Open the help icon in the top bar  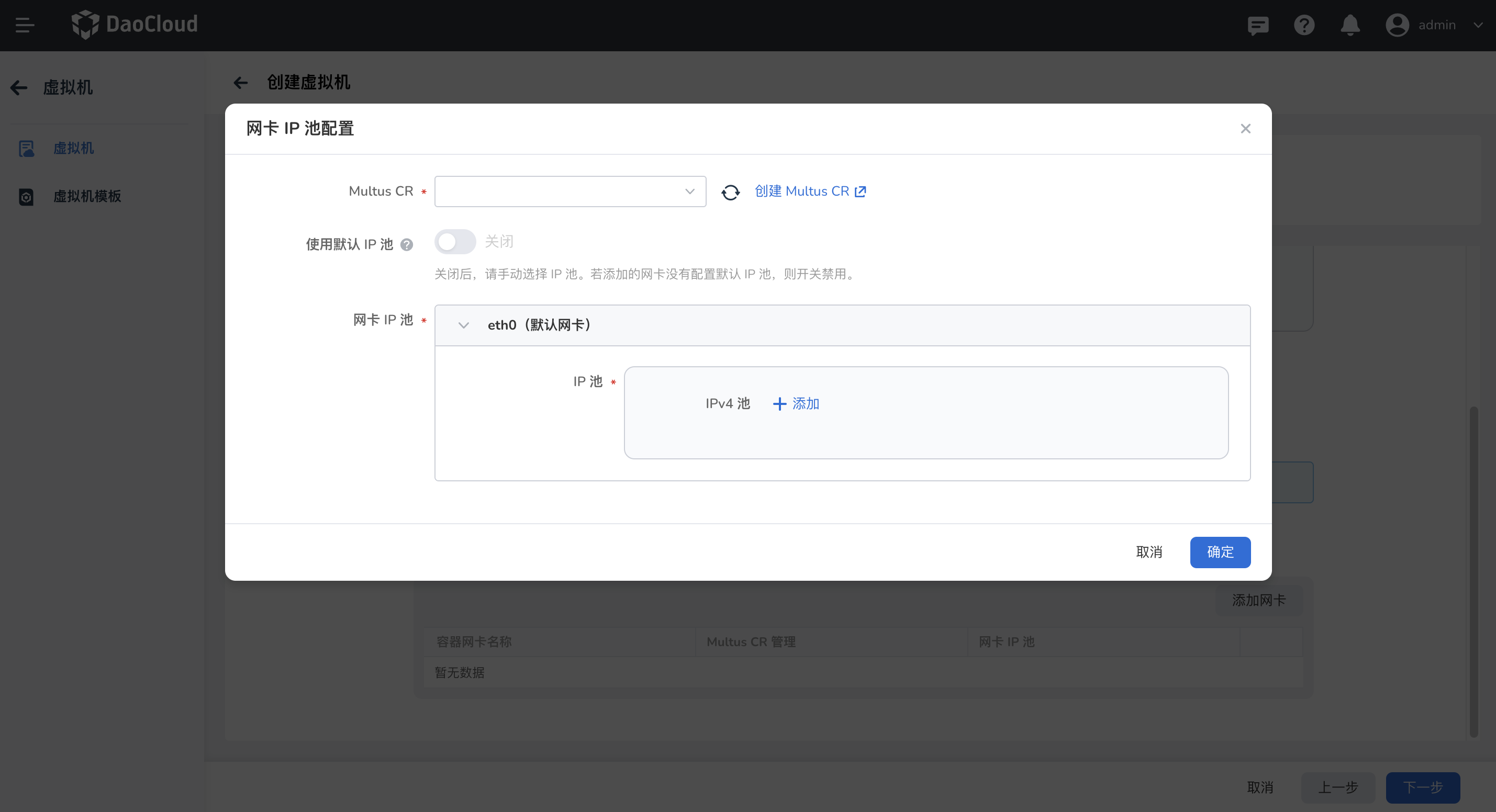pyautogui.click(x=1304, y=25)
